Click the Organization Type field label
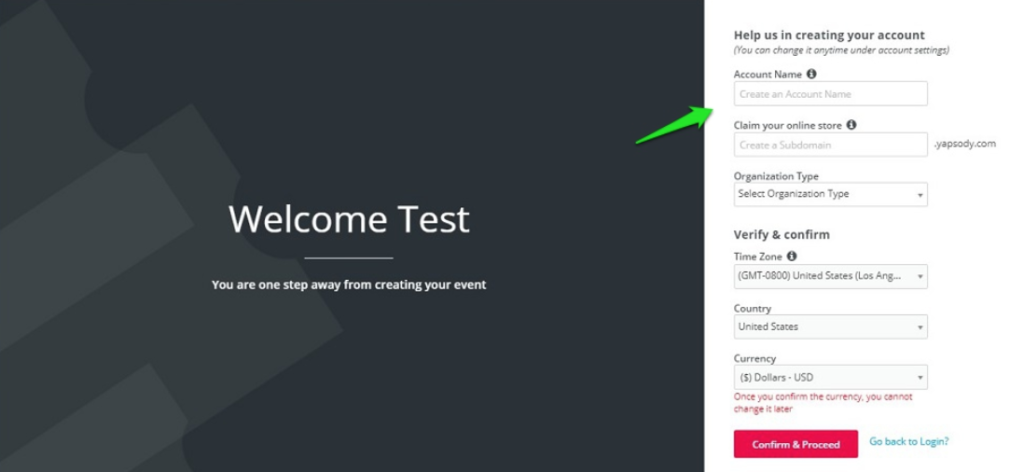The width and height of the screenshot is (1024, 472). click(x=776, y=176)
